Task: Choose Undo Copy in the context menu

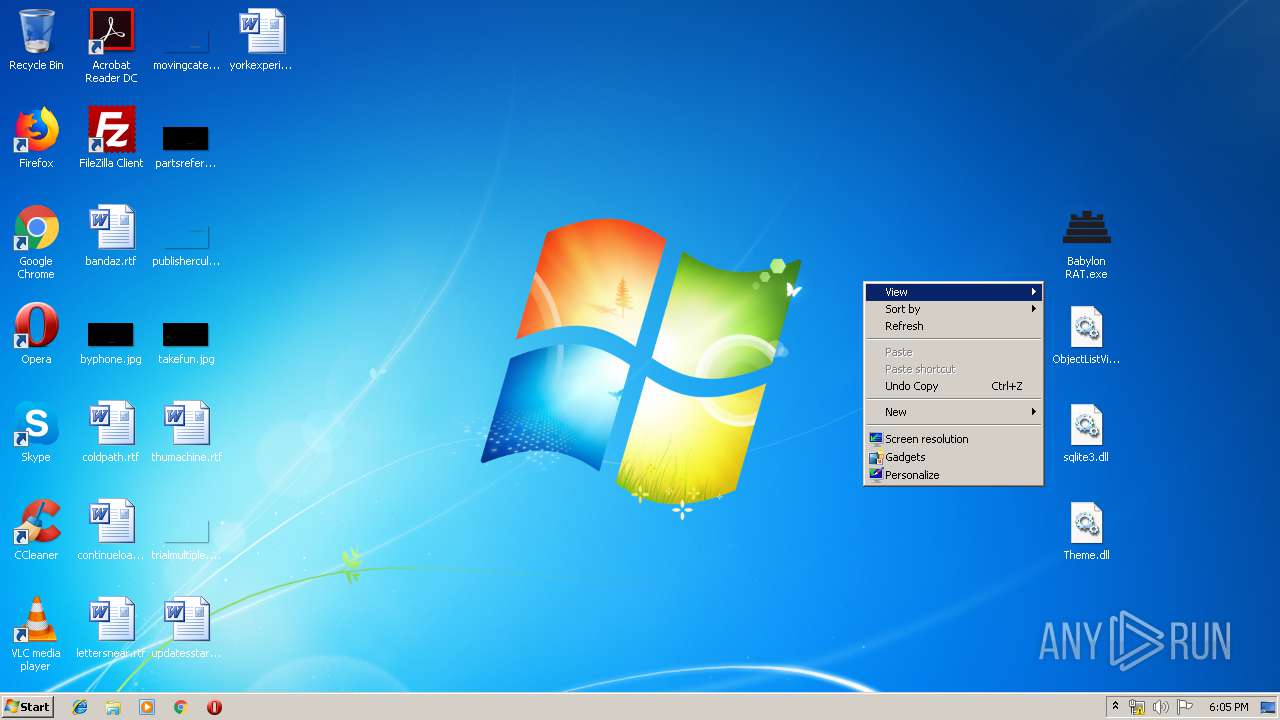Action: (x=954, y=386)
